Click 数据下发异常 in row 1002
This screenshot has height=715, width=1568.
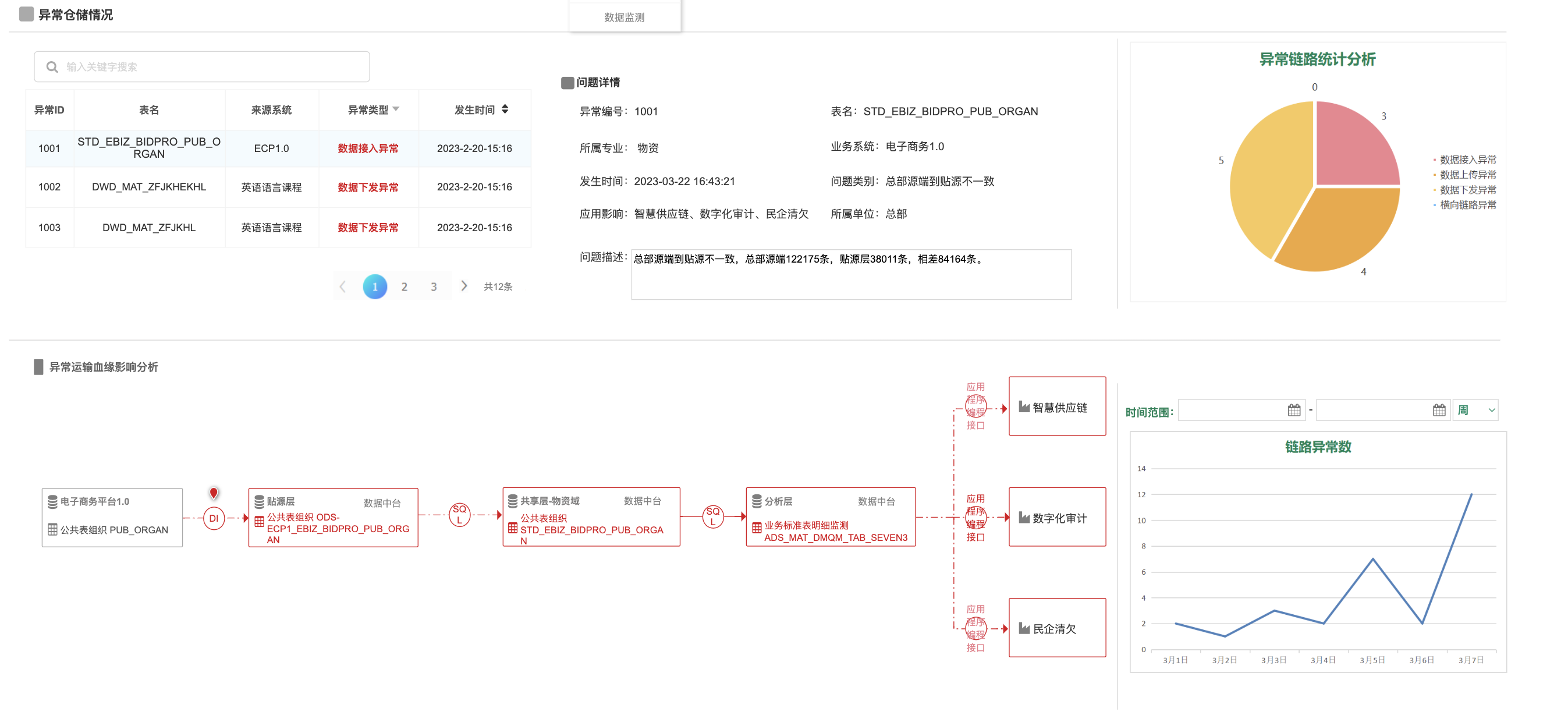(368, 187)
